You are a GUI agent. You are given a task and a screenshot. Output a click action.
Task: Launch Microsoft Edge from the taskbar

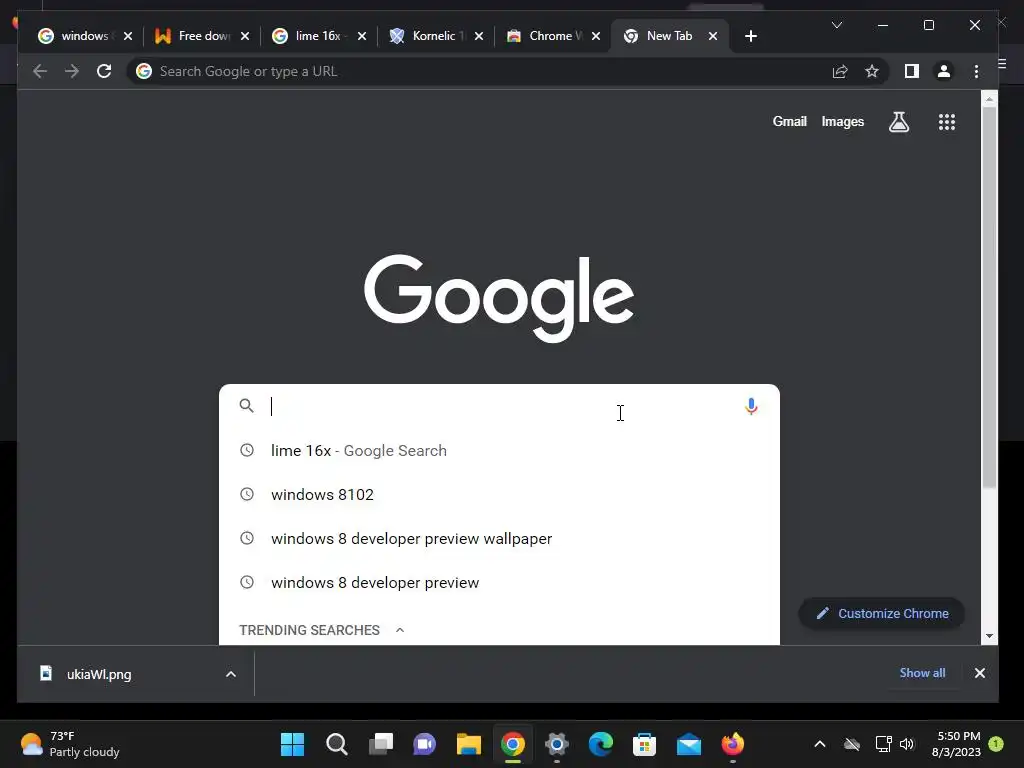click(601, 744)
